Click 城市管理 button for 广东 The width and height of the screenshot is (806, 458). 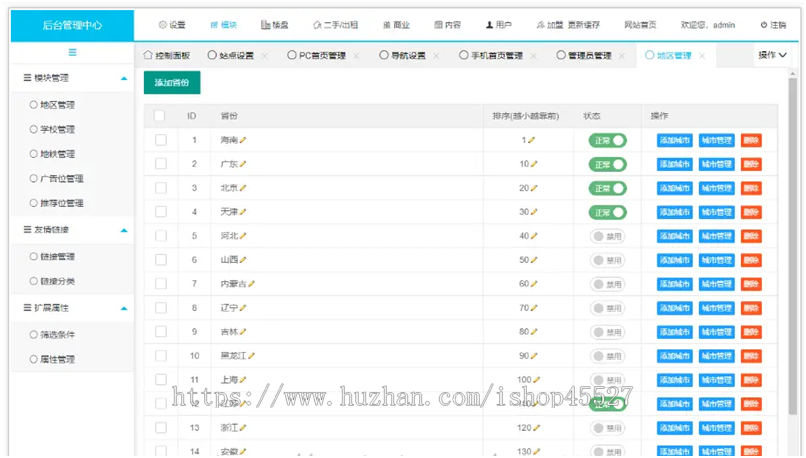coord(717,164)
